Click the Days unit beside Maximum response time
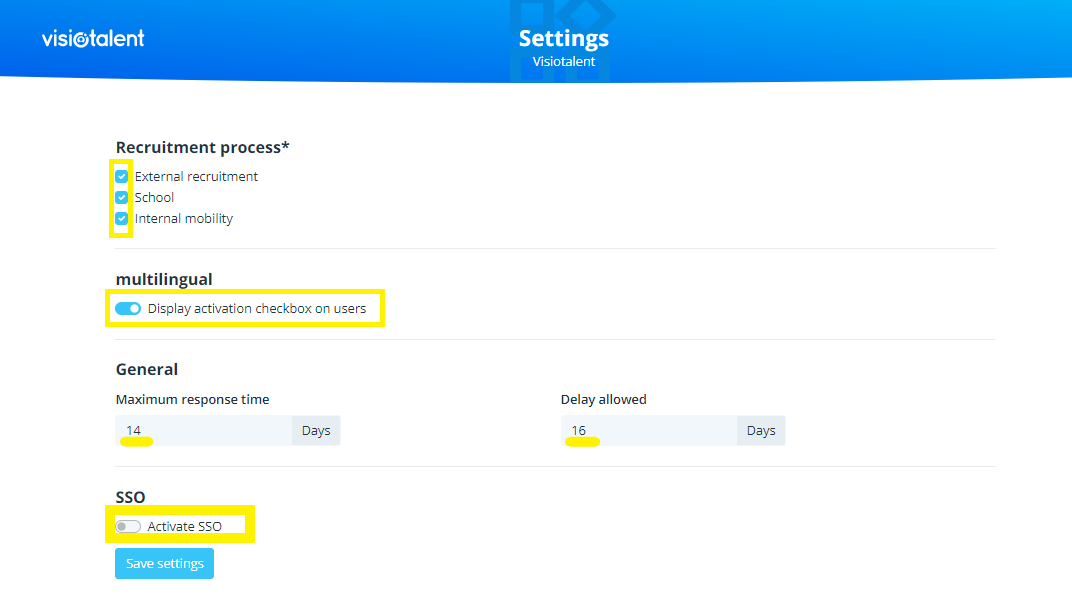The image size is (1072, 605). coord(316,431)
